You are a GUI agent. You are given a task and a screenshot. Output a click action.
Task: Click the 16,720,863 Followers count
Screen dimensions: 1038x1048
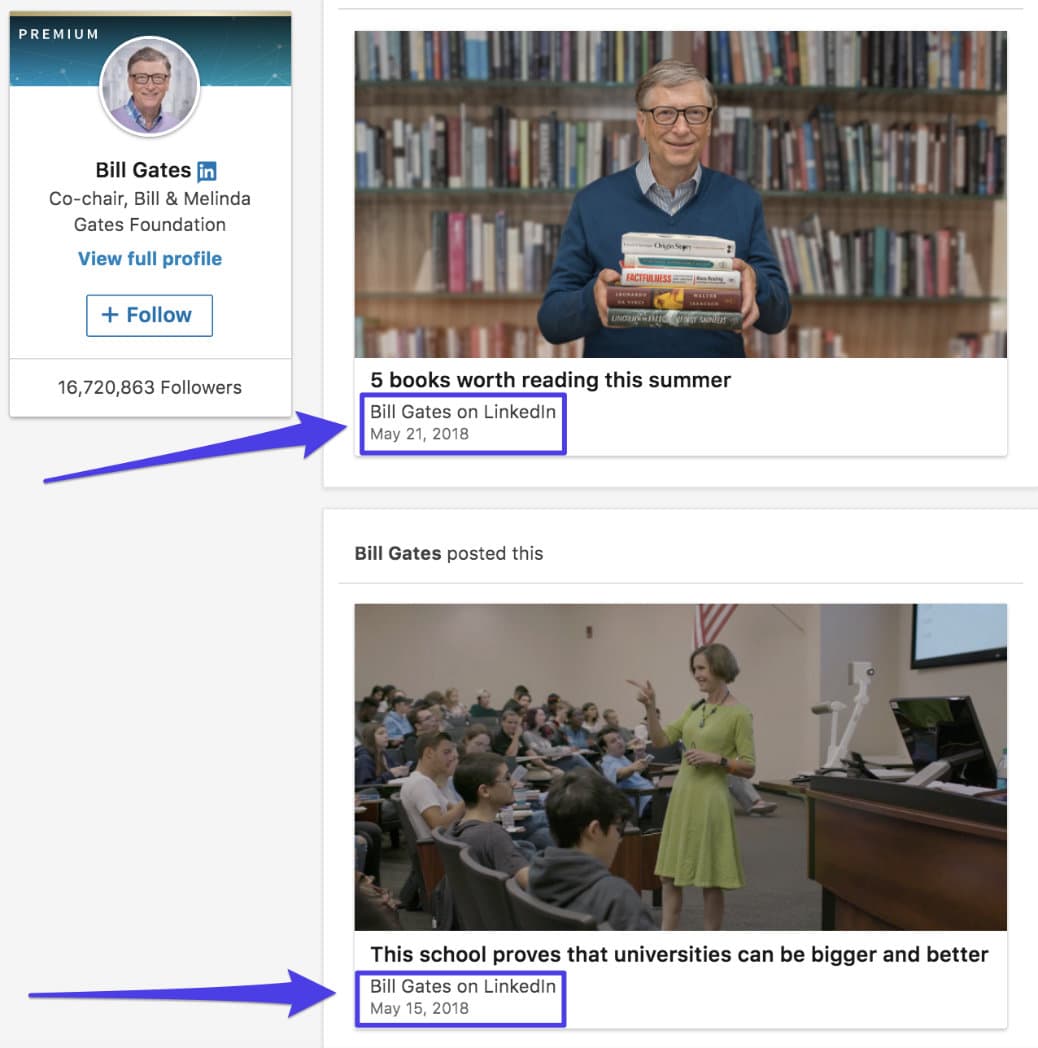149,387
